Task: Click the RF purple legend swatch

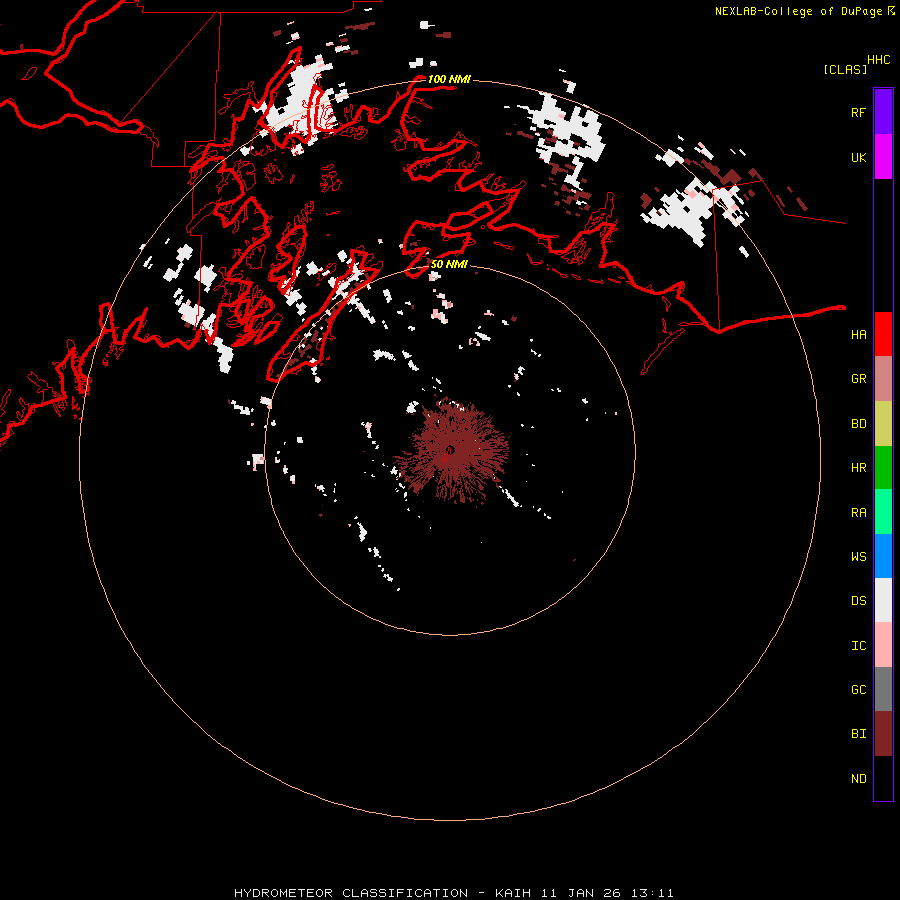Action: pos(883,111)
